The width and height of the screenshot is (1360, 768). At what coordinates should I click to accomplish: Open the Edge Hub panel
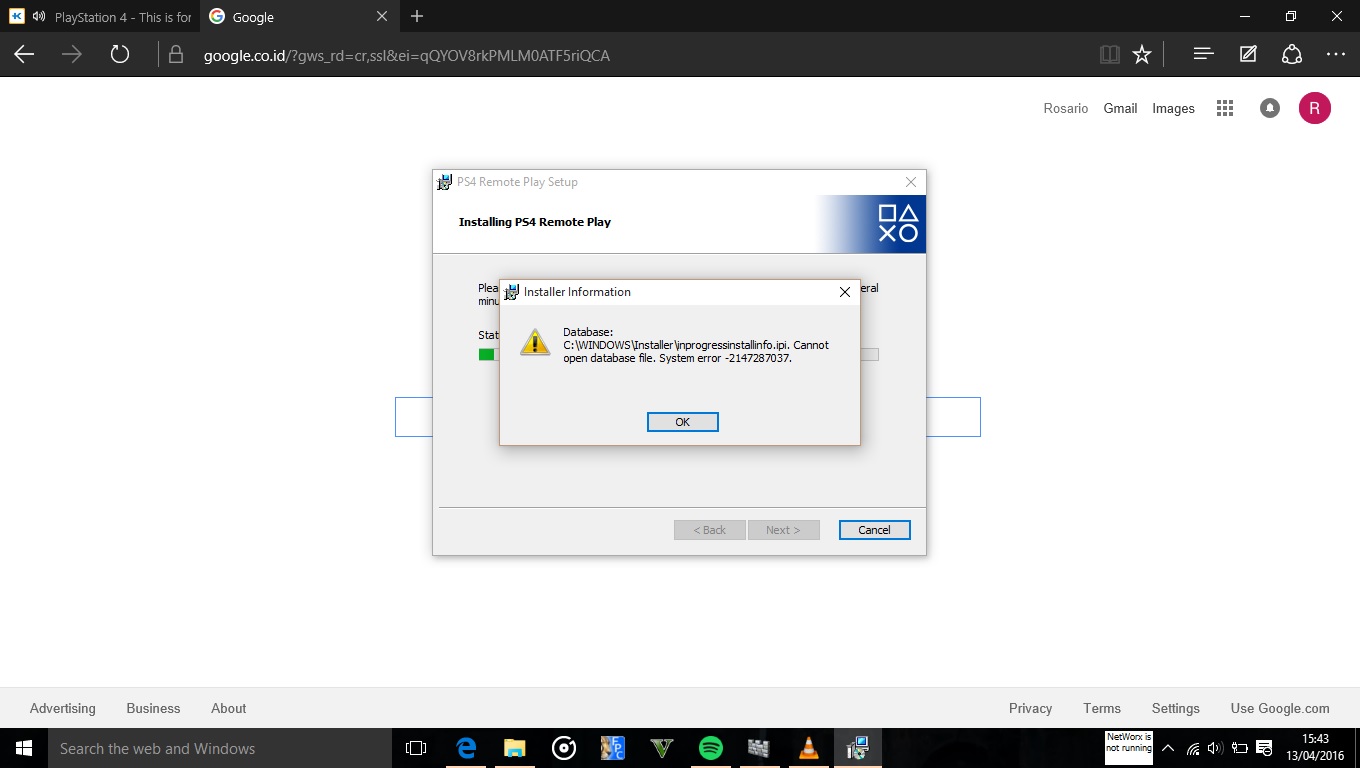coord(1203,54)
